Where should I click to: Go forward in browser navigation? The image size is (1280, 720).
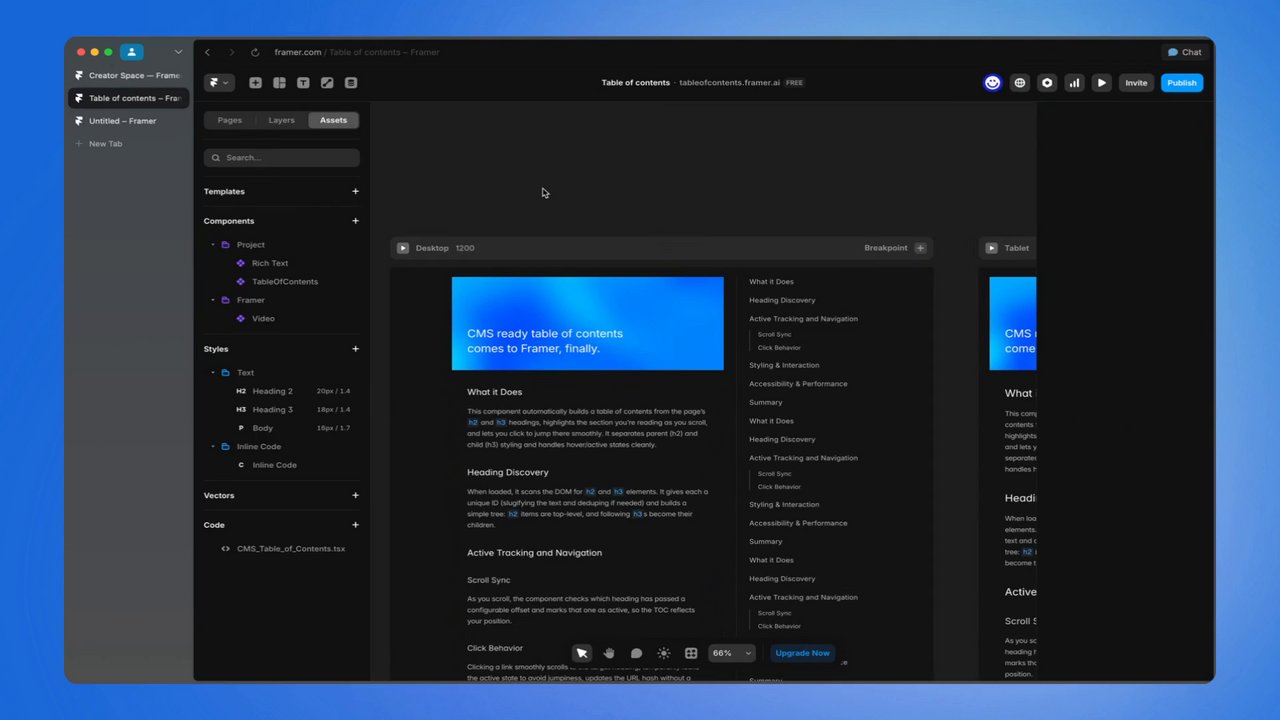pos(231,52)
